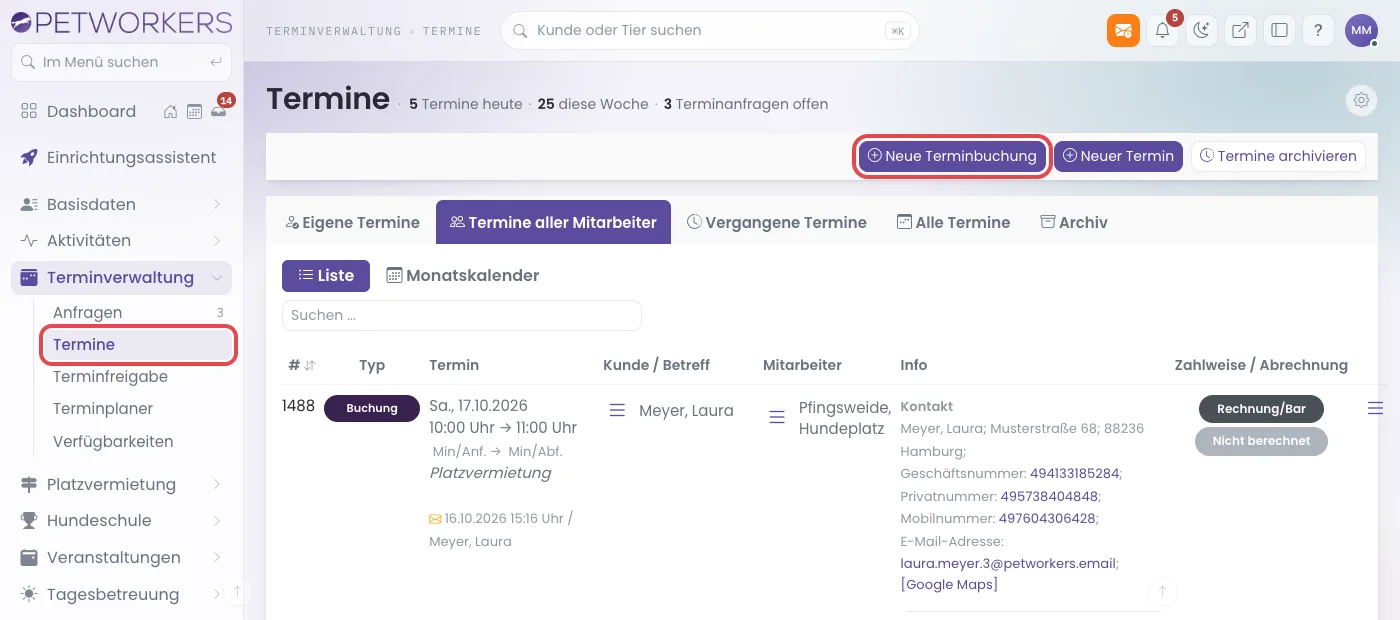Screen dimensions: 1400x620
Task: Click Kunde oder Tier suchen field
Action: point(709,30)
